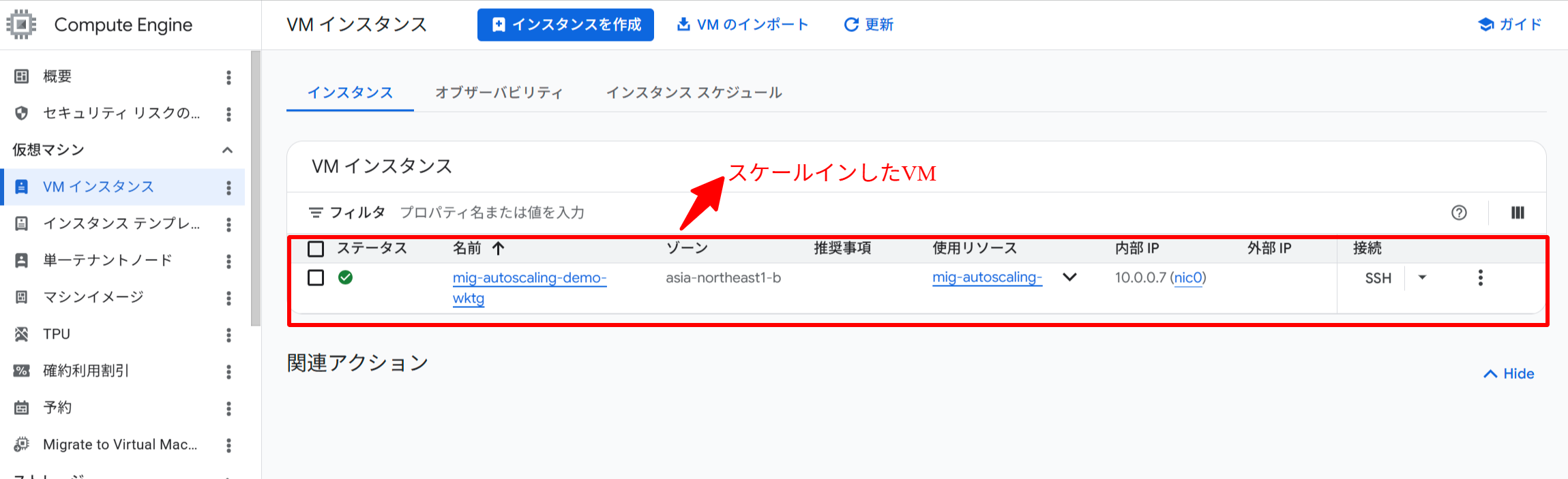
Task: Click the 推奨事項 column header
Action: tap(842, 248)
